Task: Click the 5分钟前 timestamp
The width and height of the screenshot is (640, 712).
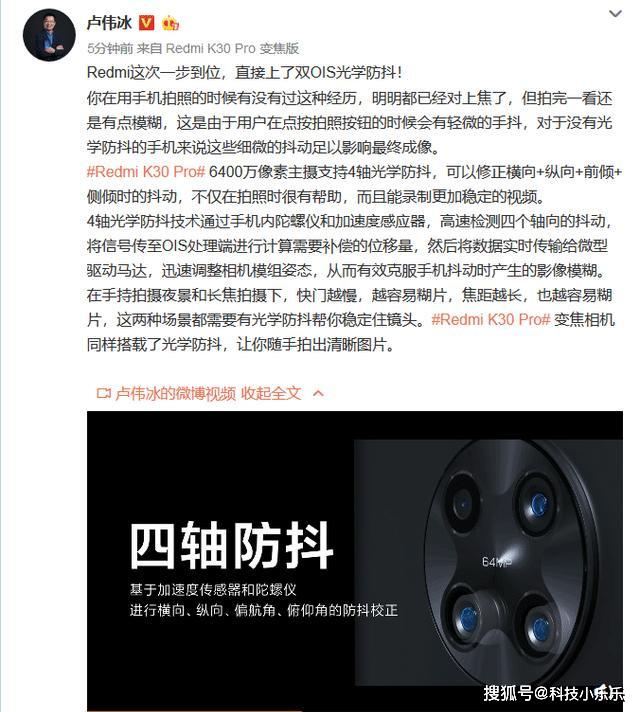Action: click(110, 48)
